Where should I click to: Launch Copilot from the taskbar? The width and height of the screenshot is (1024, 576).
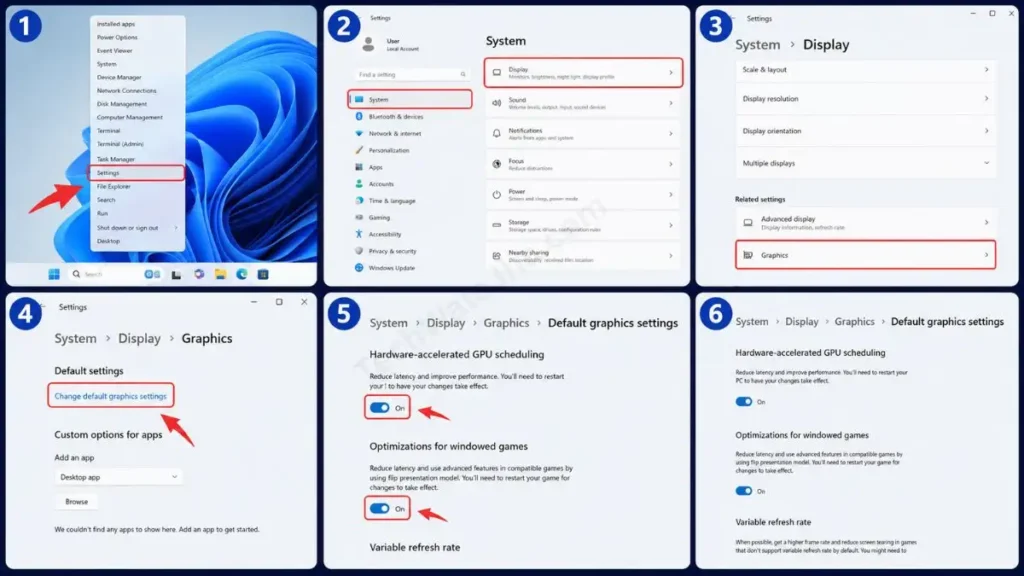tap(199, 274)
